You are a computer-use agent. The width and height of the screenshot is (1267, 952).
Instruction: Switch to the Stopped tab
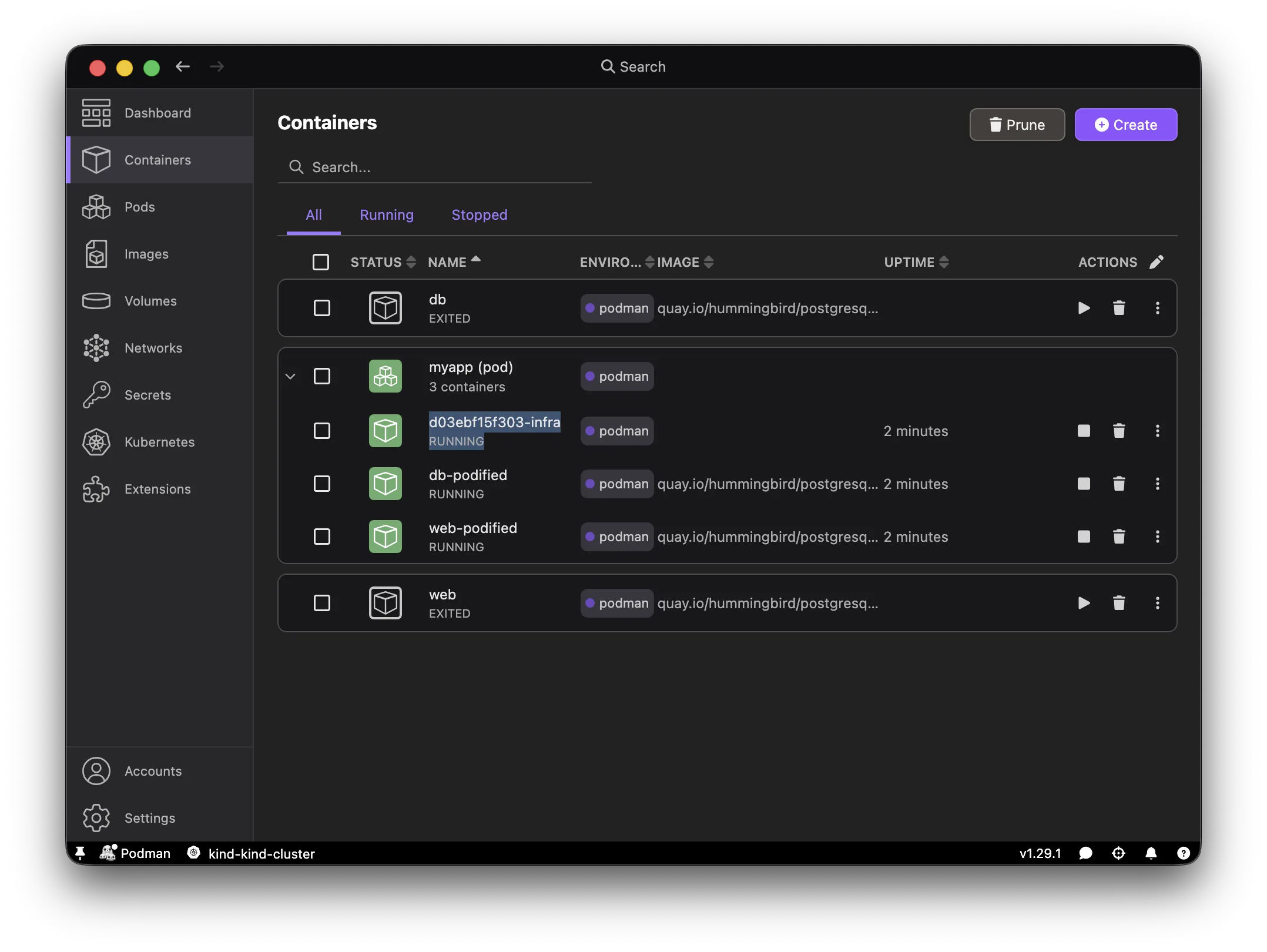(x=480, y=215)
